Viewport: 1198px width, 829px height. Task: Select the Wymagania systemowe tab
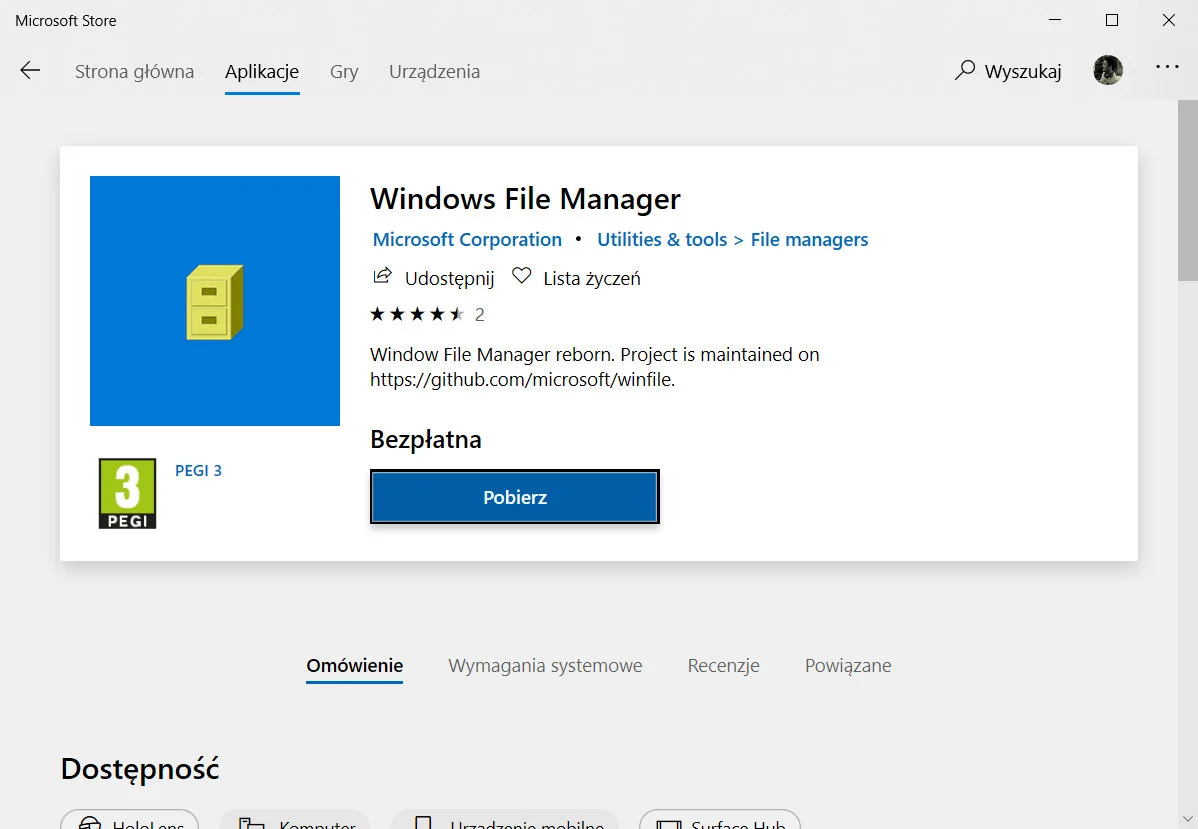(x=545, y=666)
